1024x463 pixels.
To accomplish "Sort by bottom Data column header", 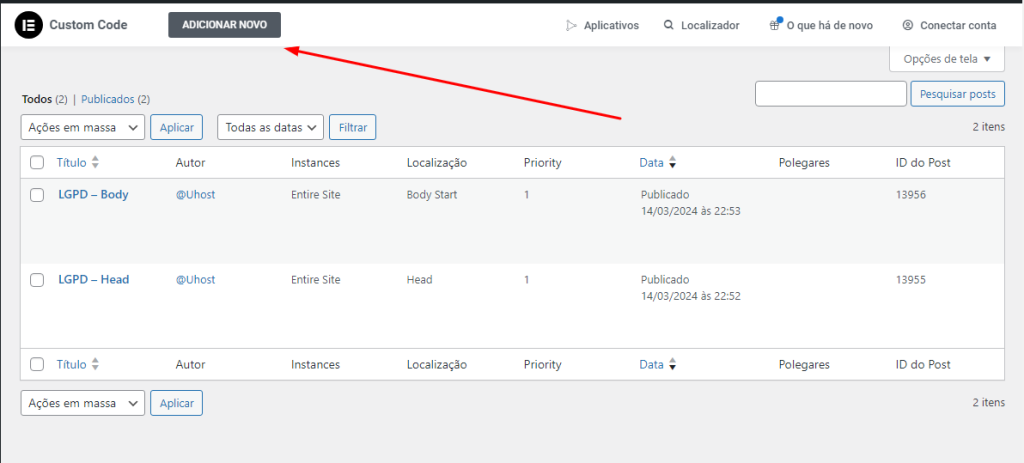I will coord(651,364).
